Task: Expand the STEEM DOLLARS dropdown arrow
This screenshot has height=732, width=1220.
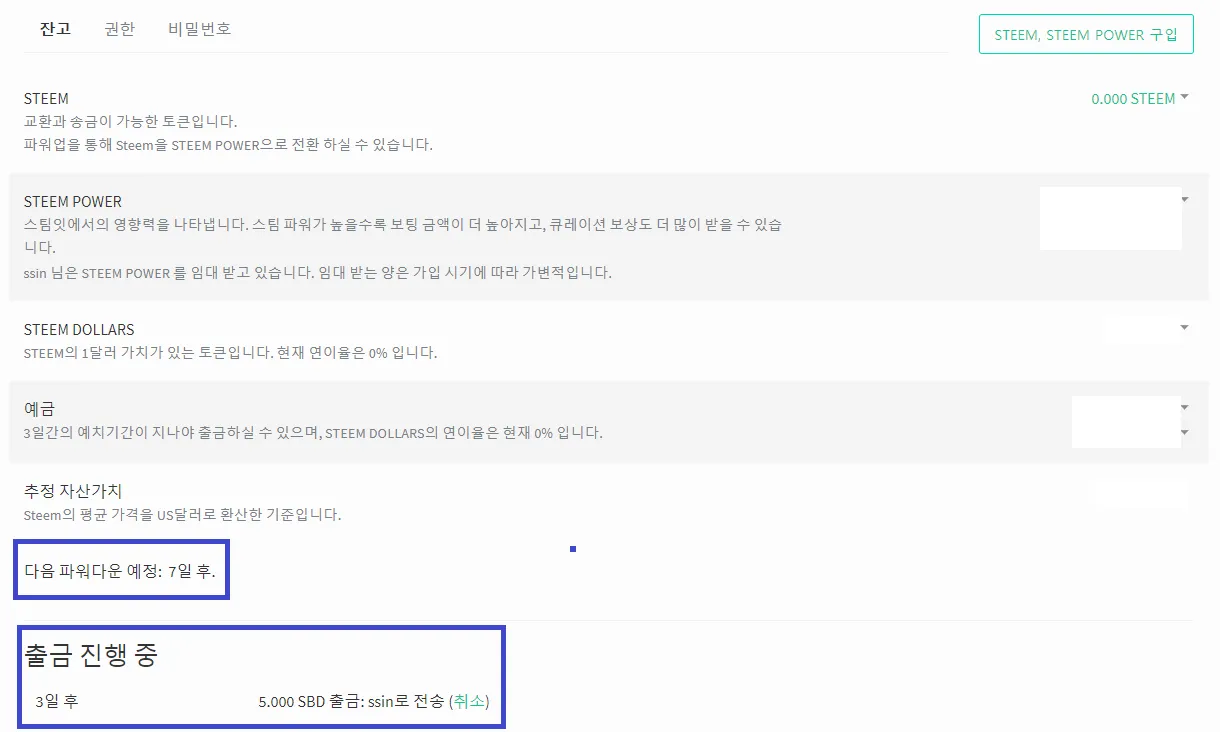Action: click(1185, 328)
